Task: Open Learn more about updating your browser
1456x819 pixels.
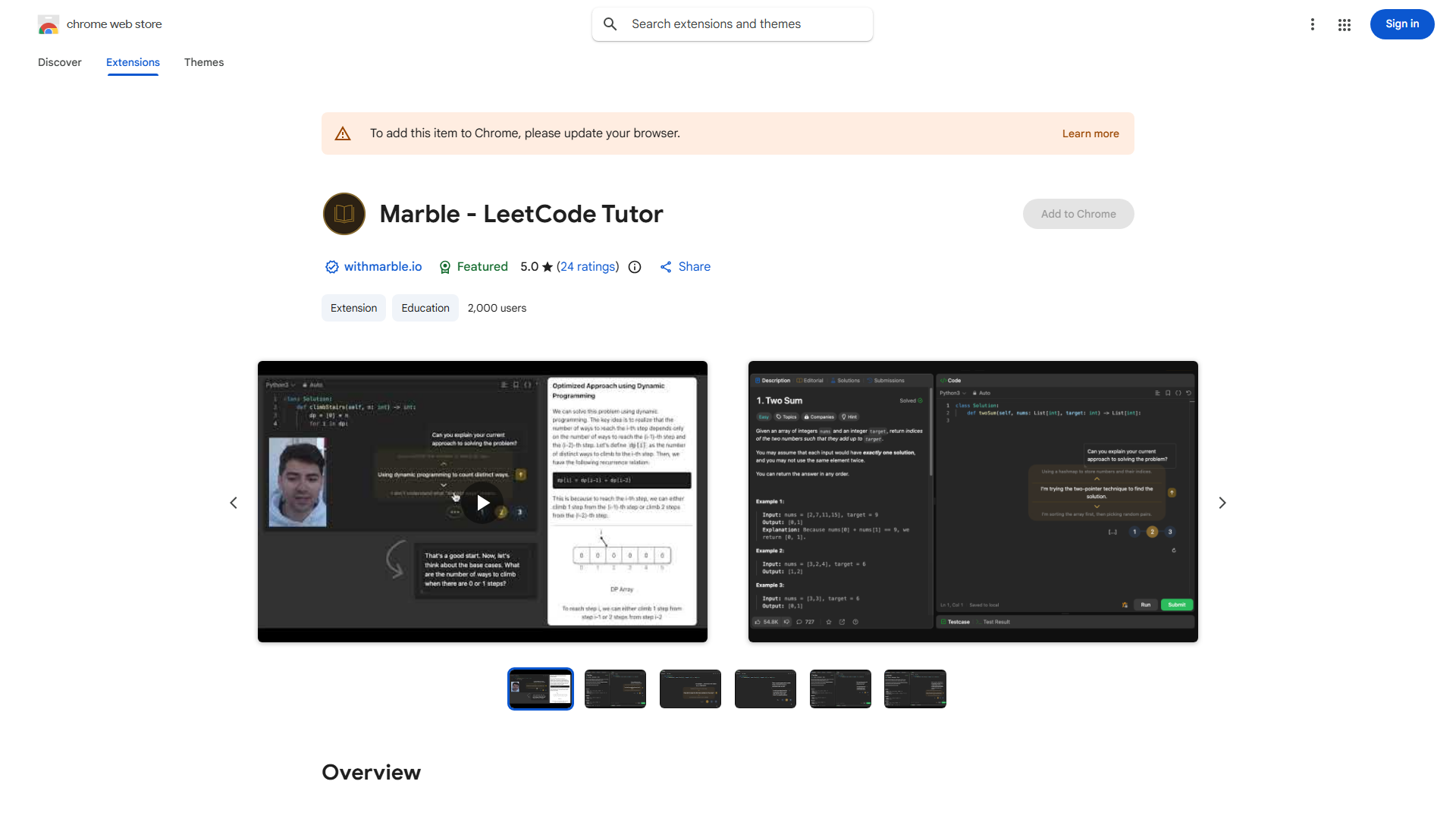Action: tap(1090, 133)
